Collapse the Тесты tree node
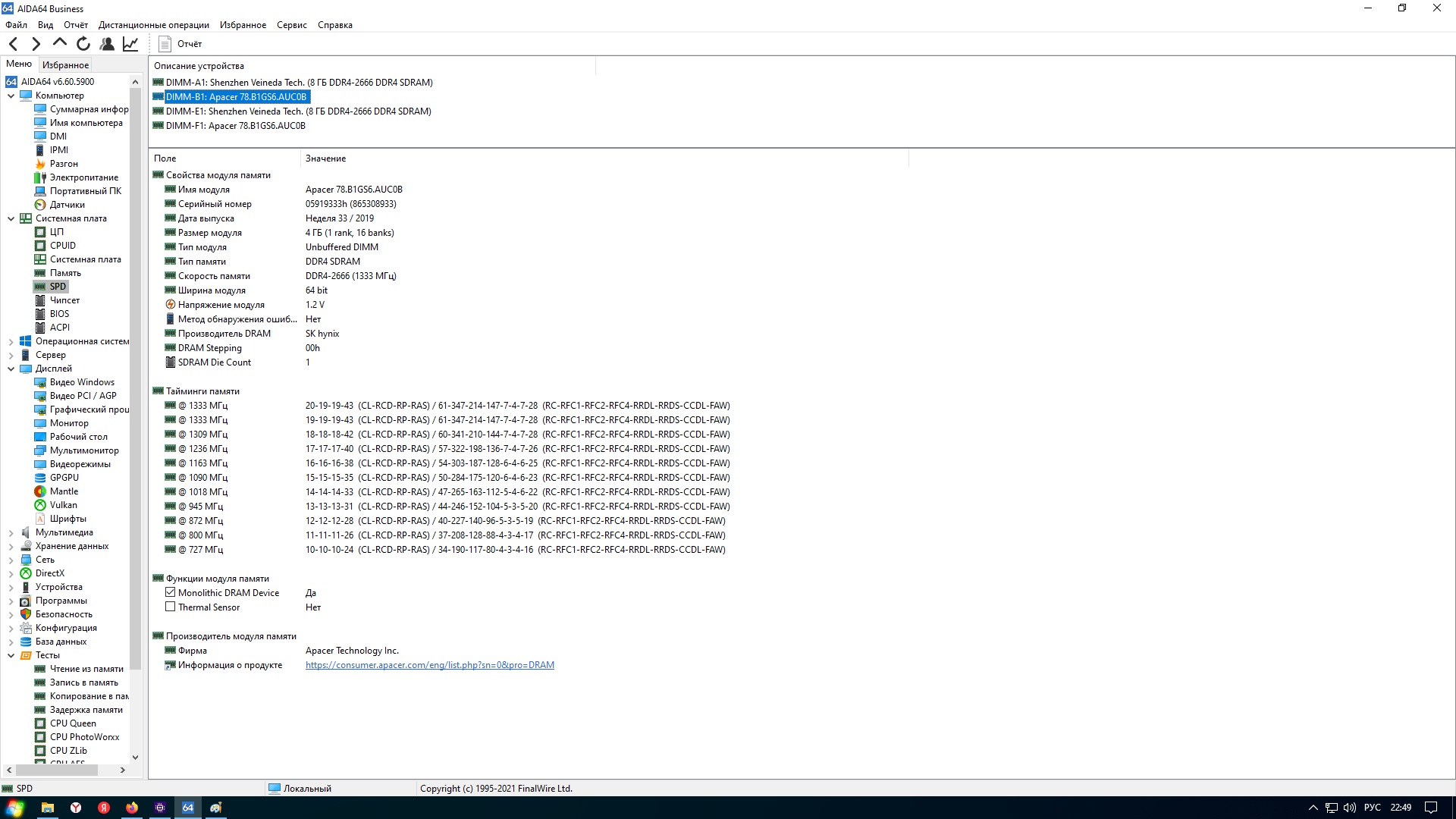The width and height of the screenshot is (1456, 819). pyautogui.click(x=11, y=656)
